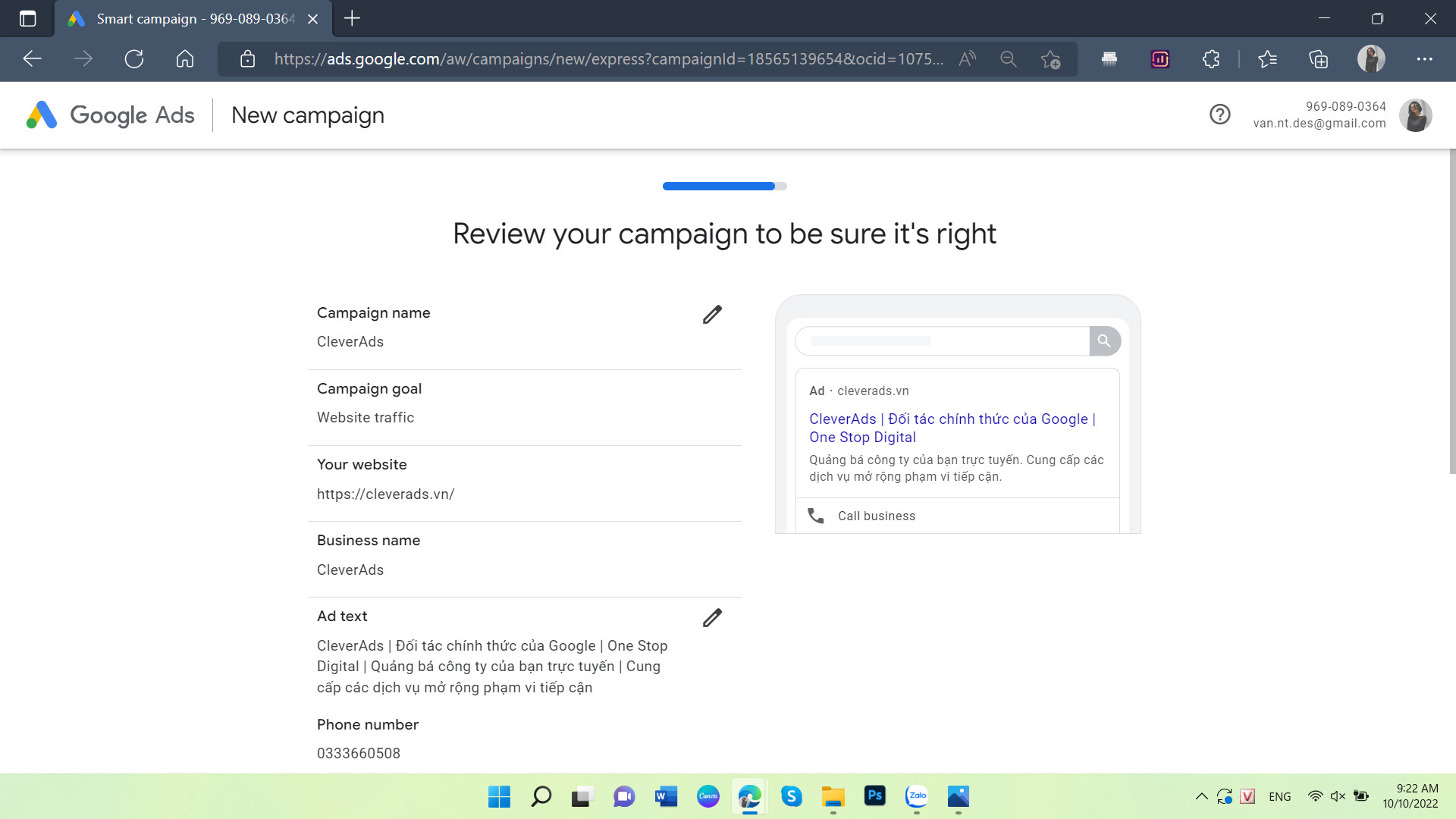This screenshot has height=819, width=1456.
Task: Click the account email van.nt.des@gmail.com
Action: 1319,124
